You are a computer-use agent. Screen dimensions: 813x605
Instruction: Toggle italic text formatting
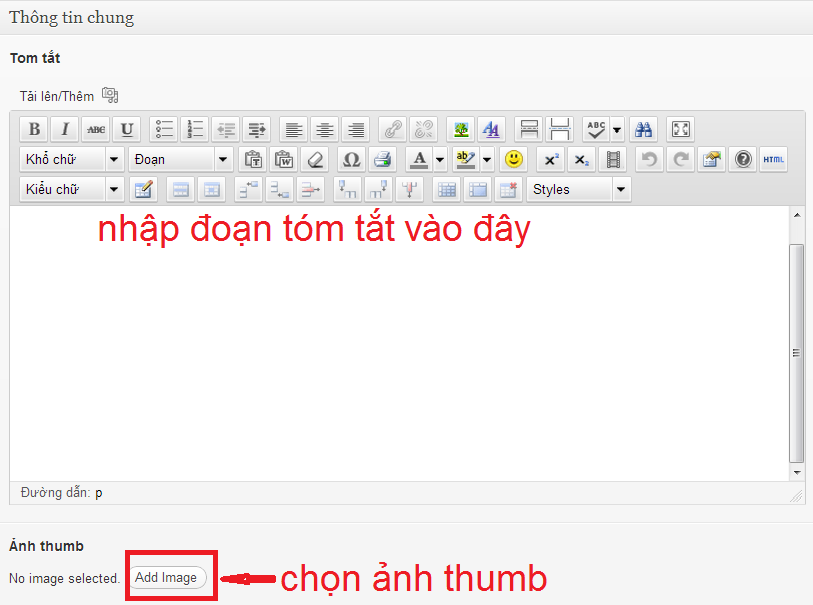click(x=65, y=129)
